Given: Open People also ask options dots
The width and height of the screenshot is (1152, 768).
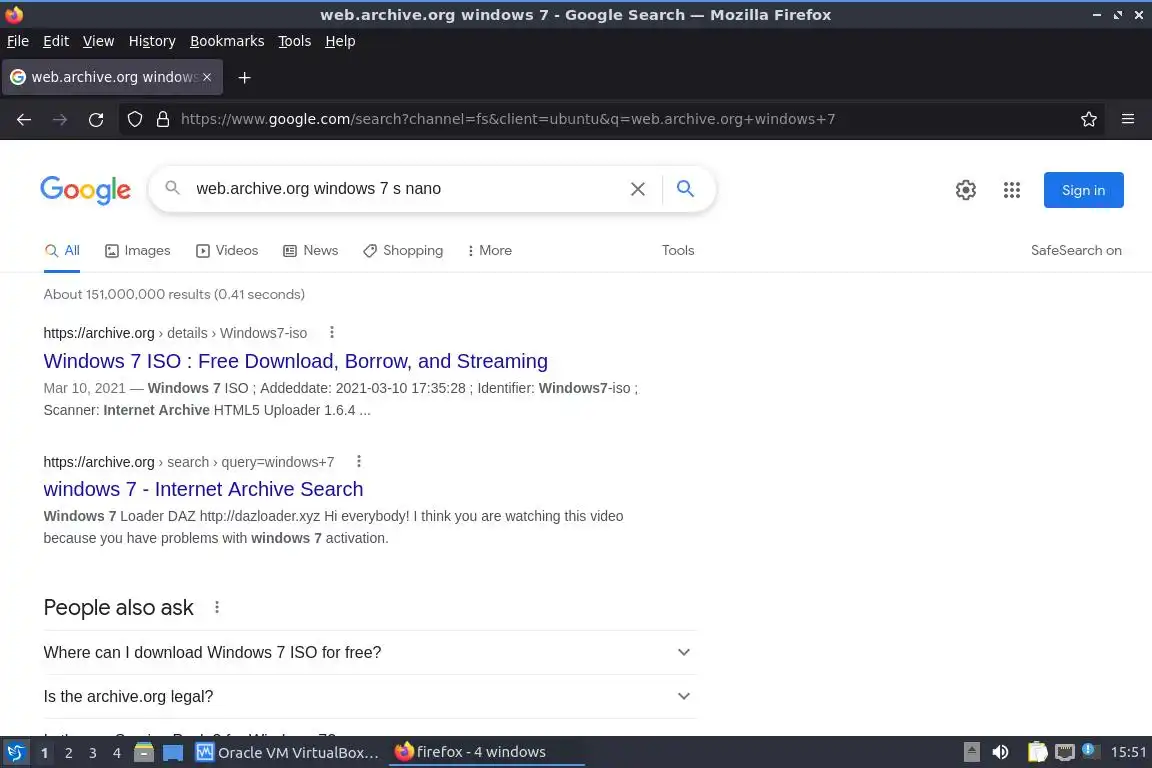Looking at the screenshot, I should (217, 607).
